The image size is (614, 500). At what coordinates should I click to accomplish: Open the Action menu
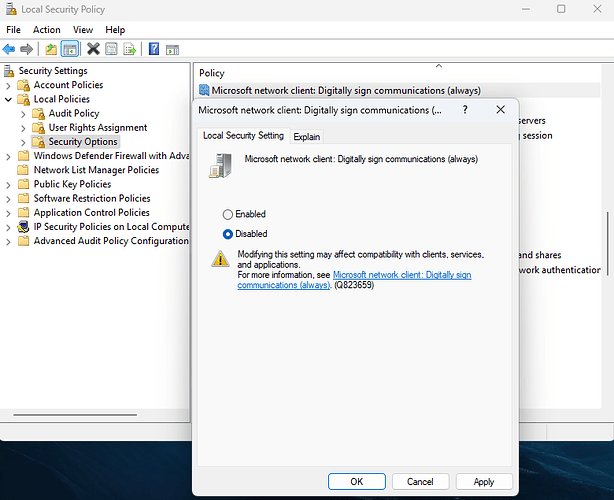click(47, 30)
